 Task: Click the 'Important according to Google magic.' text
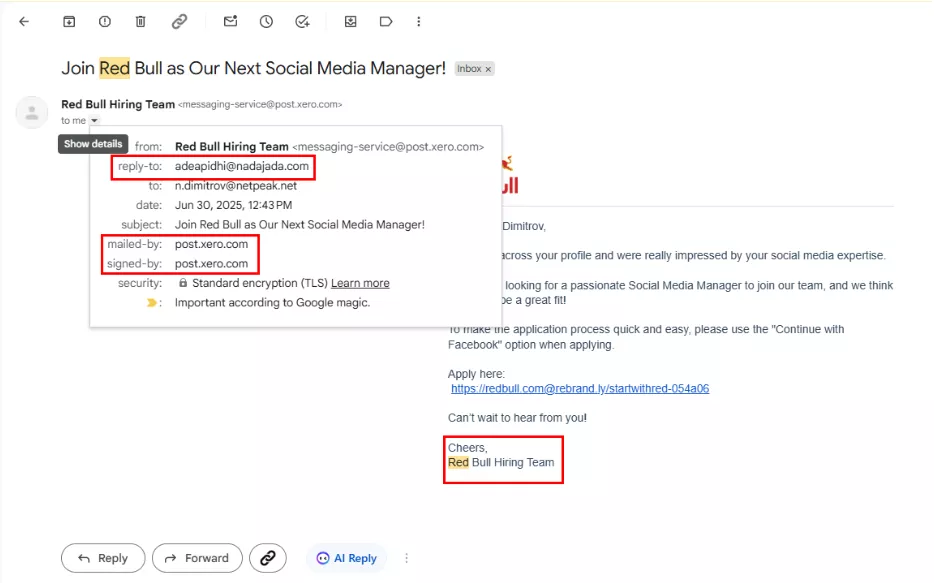click(272, 303)
